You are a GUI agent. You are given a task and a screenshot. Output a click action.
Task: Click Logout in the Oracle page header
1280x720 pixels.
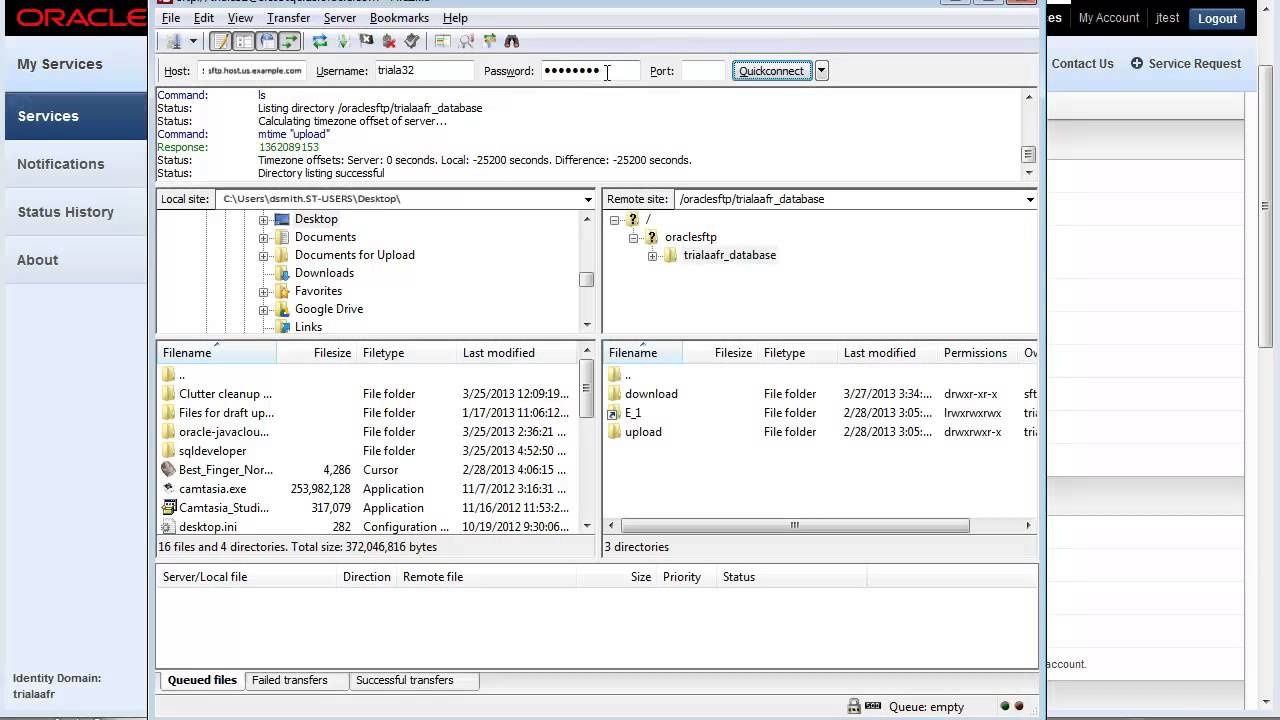coord(1217,18)
